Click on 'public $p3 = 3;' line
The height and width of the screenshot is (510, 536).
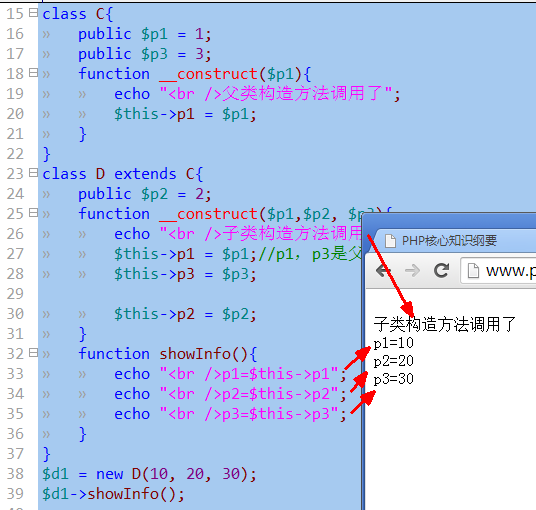145,54
